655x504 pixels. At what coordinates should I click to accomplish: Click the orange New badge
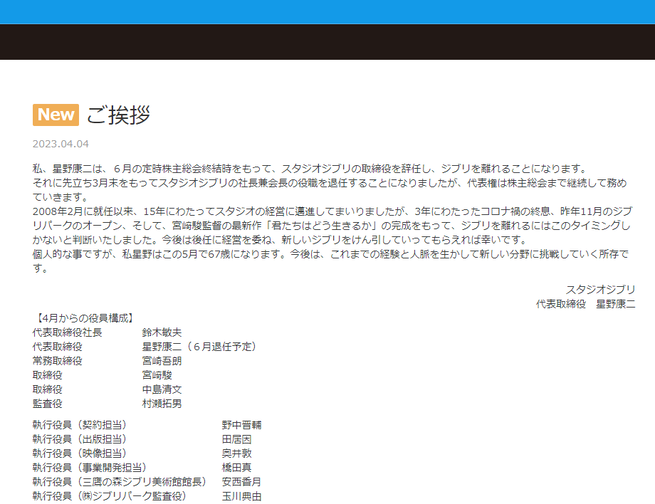(56, 115)
